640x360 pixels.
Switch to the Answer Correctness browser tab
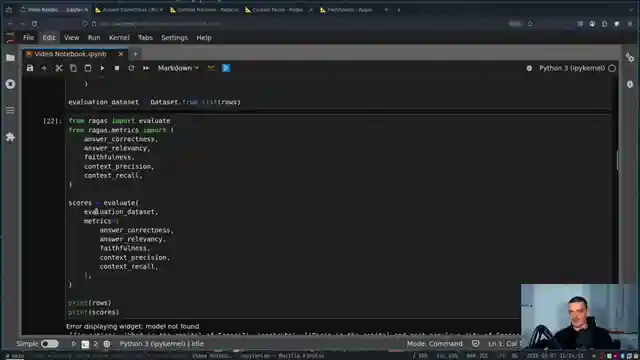(x=129, y=9)
